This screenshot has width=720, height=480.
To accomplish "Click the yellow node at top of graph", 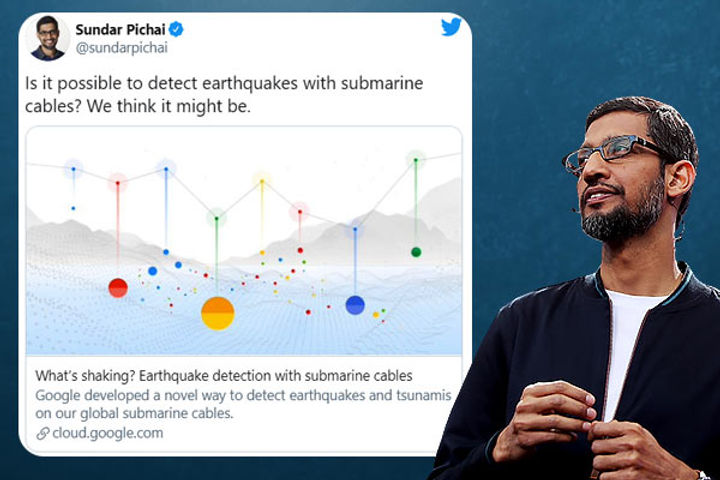I will [262, 181].
